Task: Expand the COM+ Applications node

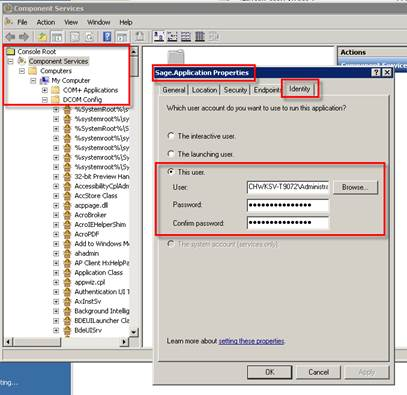Action: 45,90
